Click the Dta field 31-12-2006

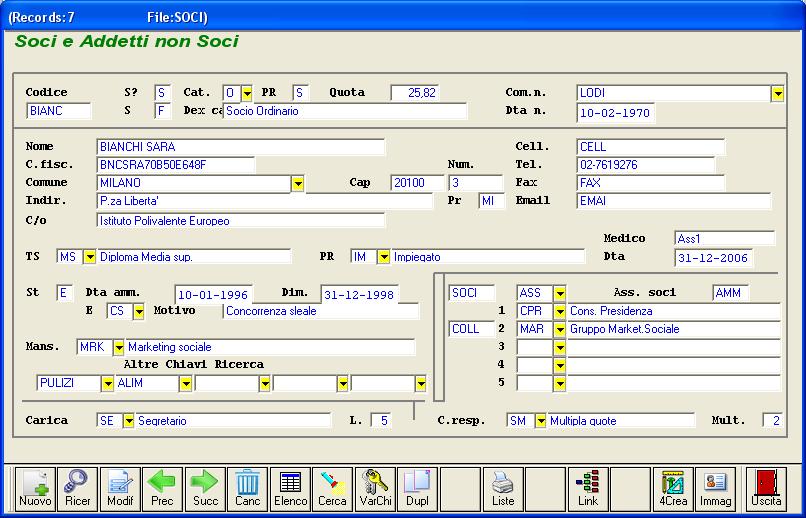(x=713, y=258)
